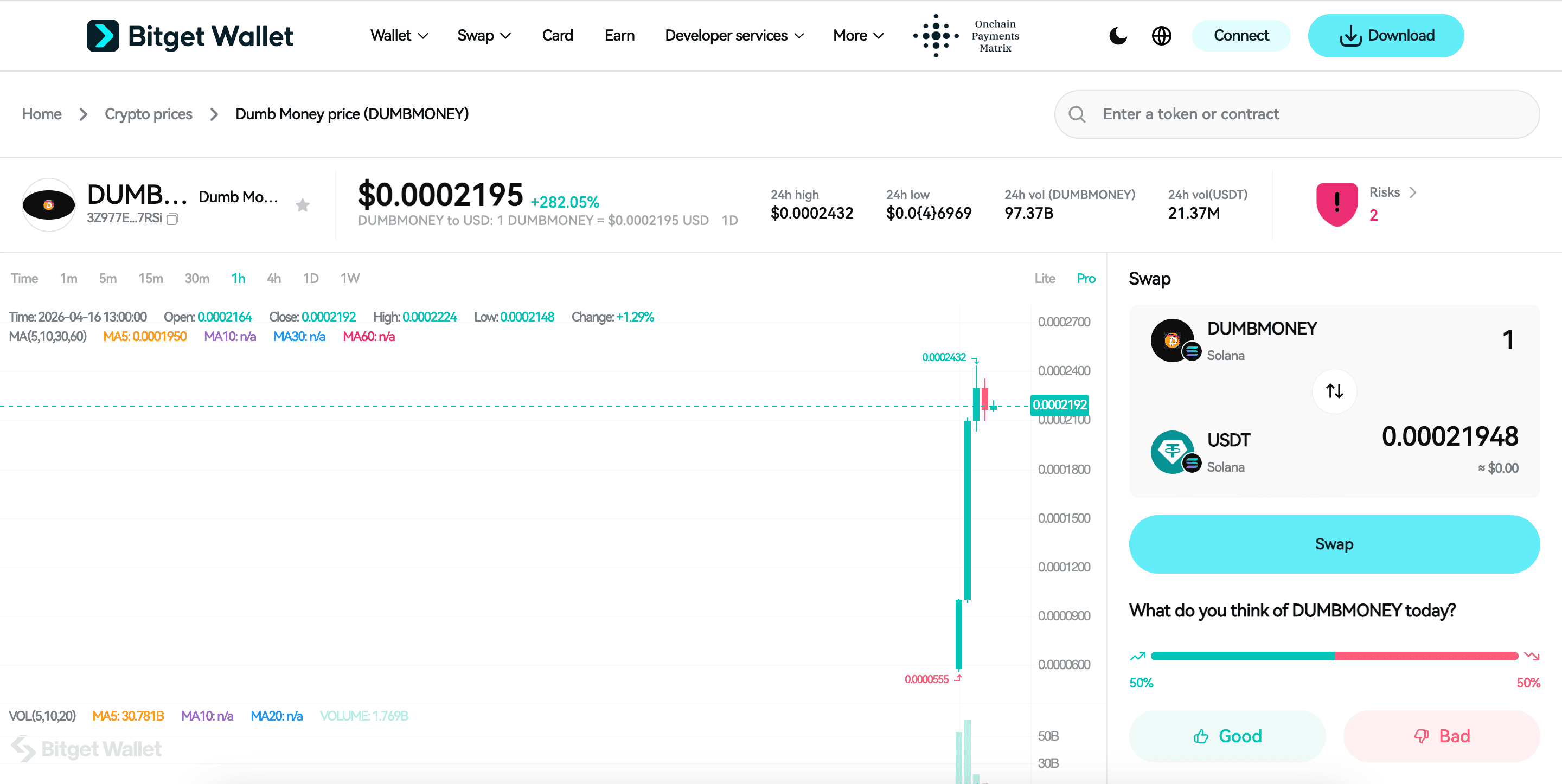
Task: Open the language selector globe icon
Action: (x=1161, y=36)
